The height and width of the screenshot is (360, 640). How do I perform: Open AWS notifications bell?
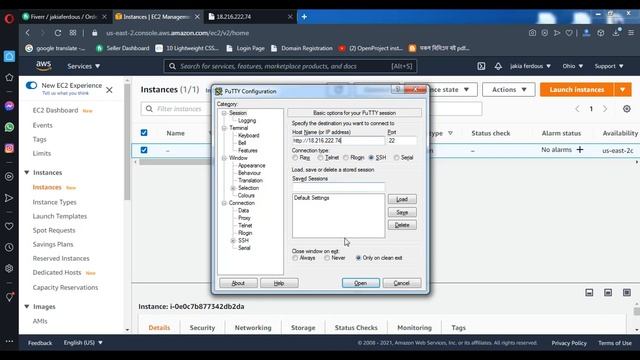(498, 66)
